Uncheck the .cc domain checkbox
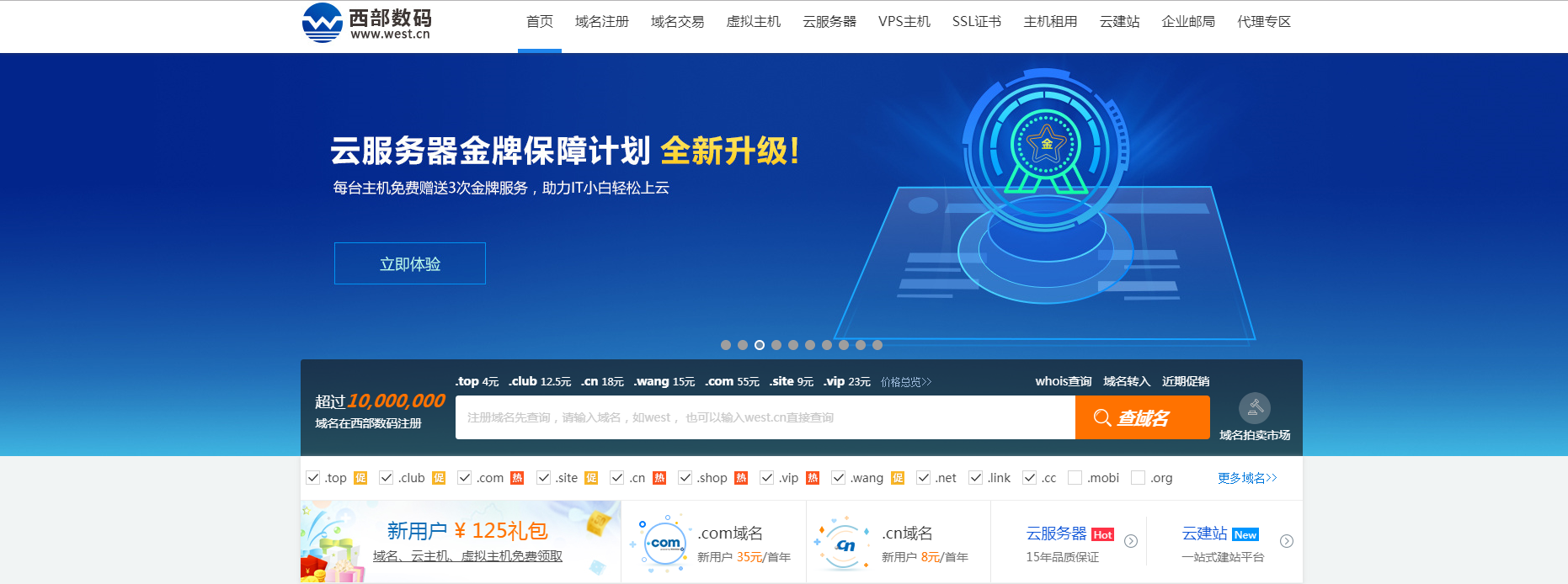 [x=1030, y=478]
